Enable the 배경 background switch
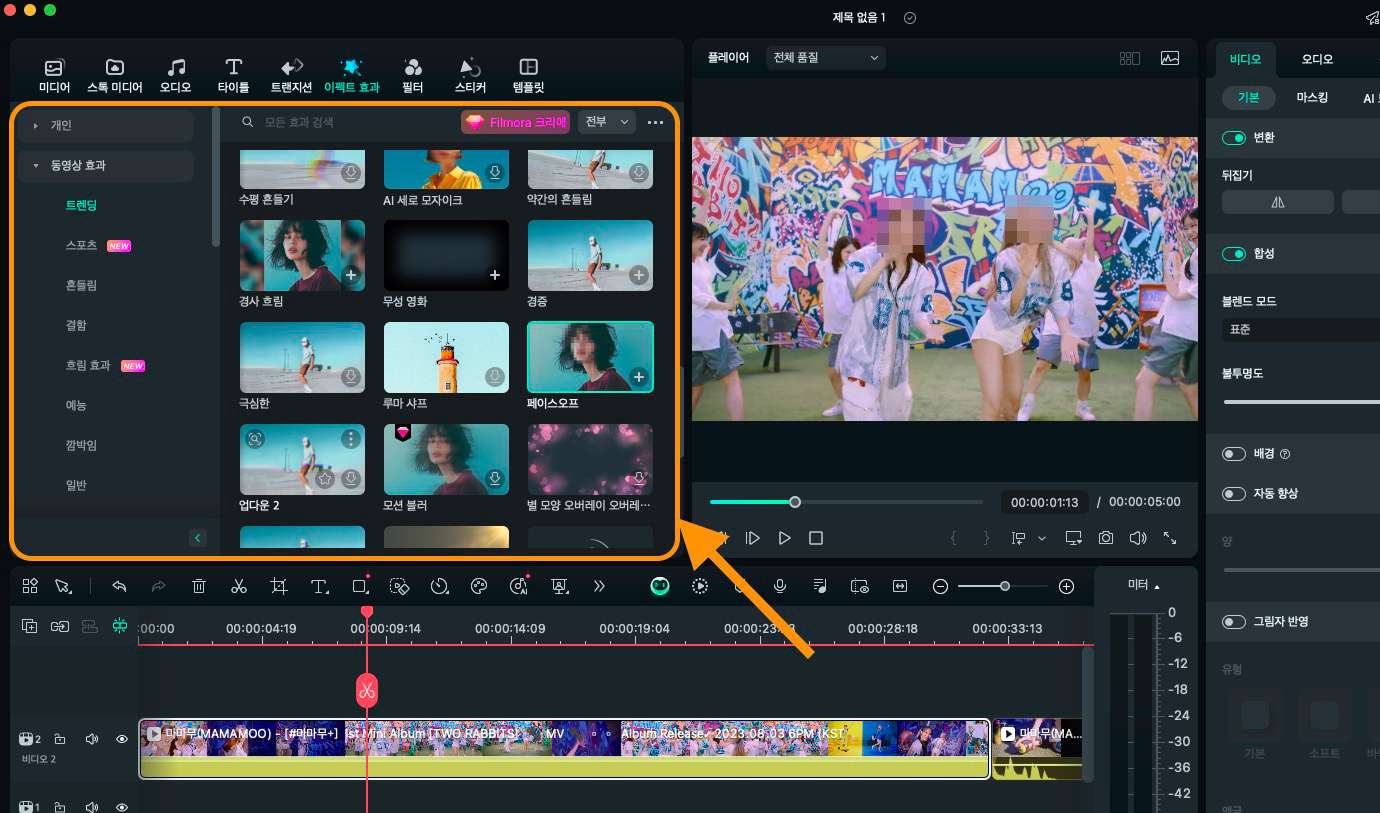The width and height of the screenshot is (1380, 813). tap(1234, 454)
